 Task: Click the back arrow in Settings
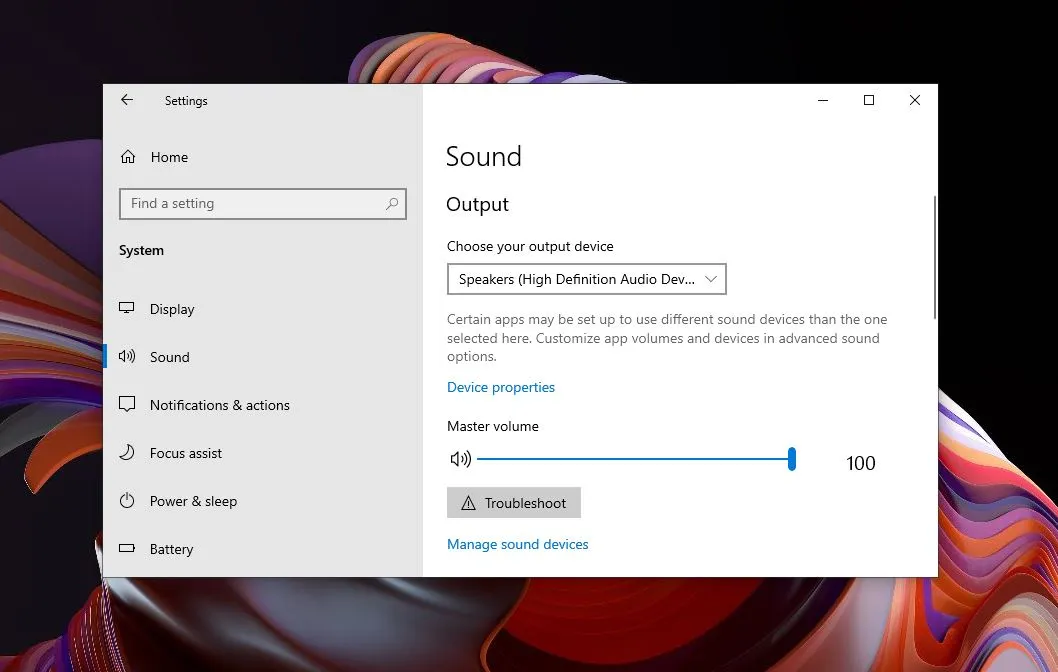click(127, 101)
